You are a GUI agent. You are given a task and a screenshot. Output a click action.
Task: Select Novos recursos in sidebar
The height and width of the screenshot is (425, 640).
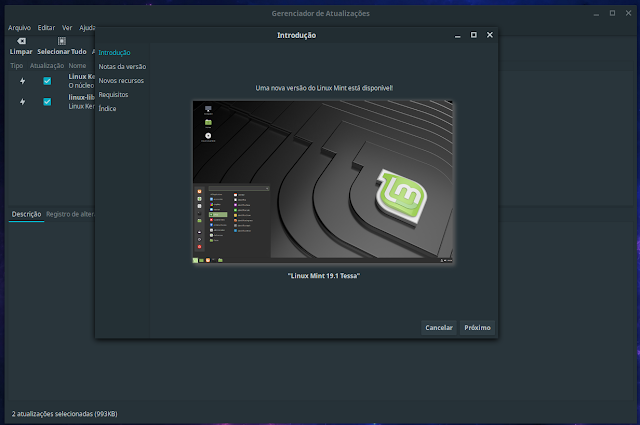pos(121,80)
